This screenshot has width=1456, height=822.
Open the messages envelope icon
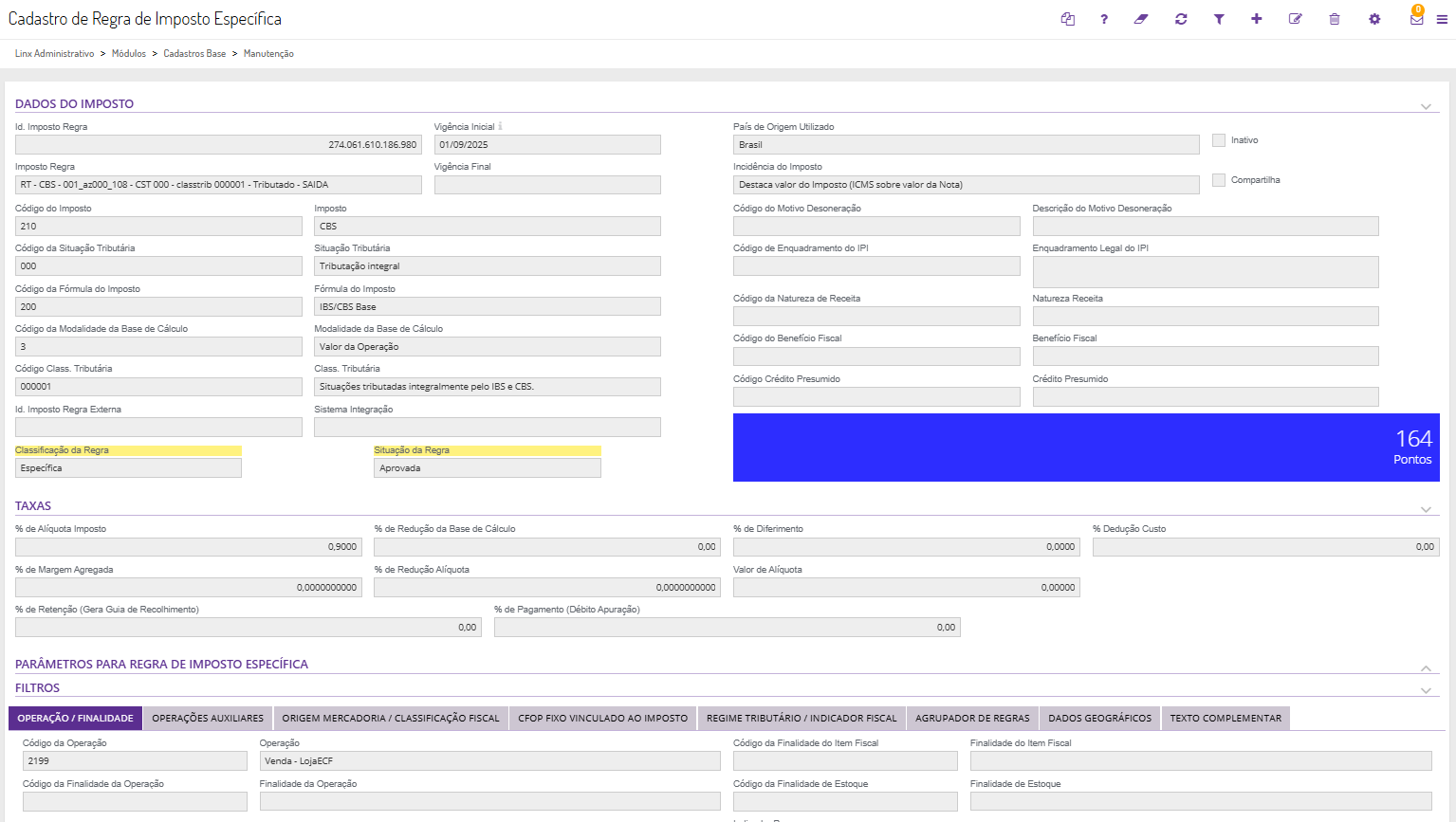pos(1416,19)
